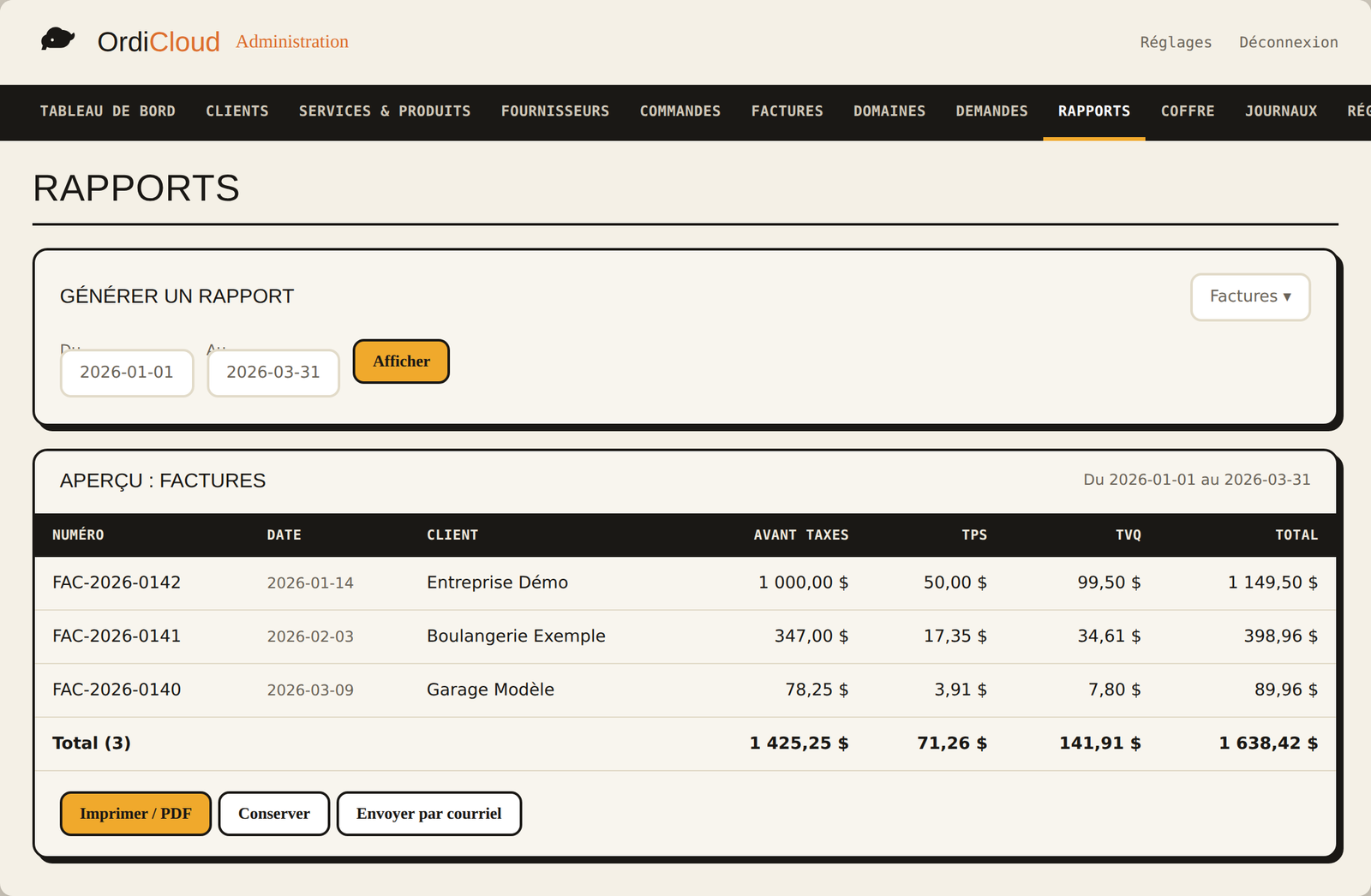Click invoice number FAC-2026-0142
The image size is (1371, 896).
(x=117, y=582)
